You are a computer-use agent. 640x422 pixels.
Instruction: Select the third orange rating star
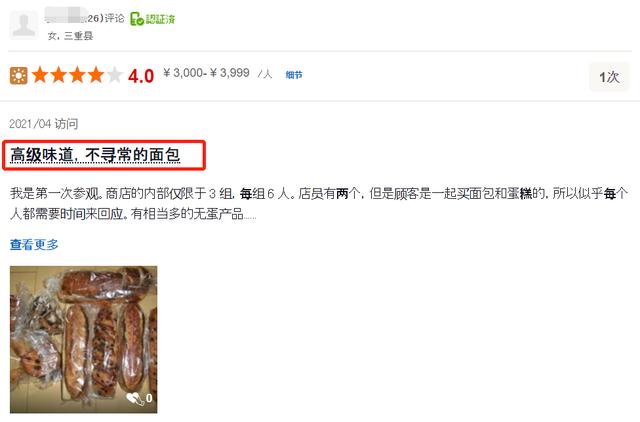(78, 75)
